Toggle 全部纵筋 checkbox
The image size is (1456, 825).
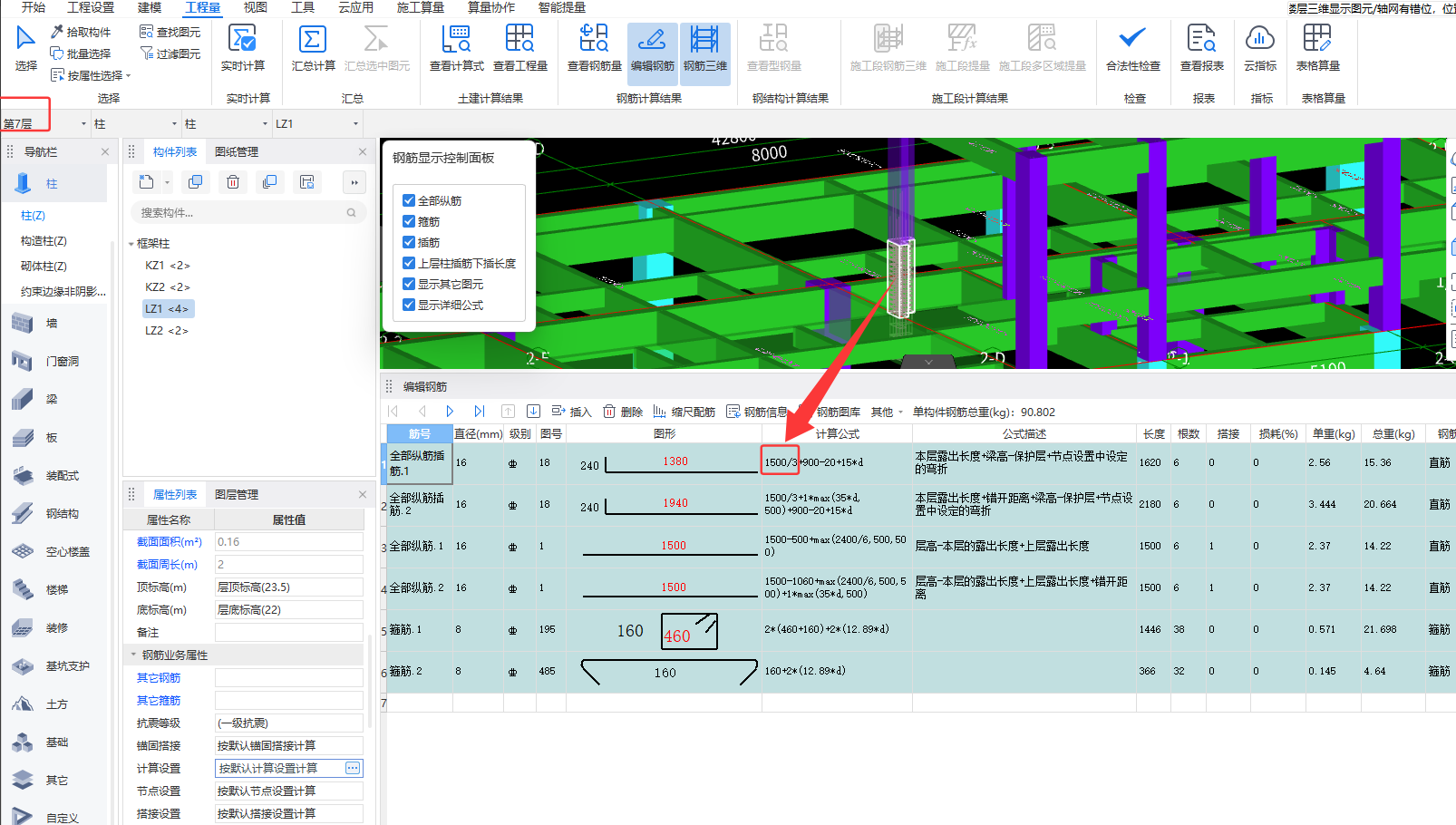[409, 200]
